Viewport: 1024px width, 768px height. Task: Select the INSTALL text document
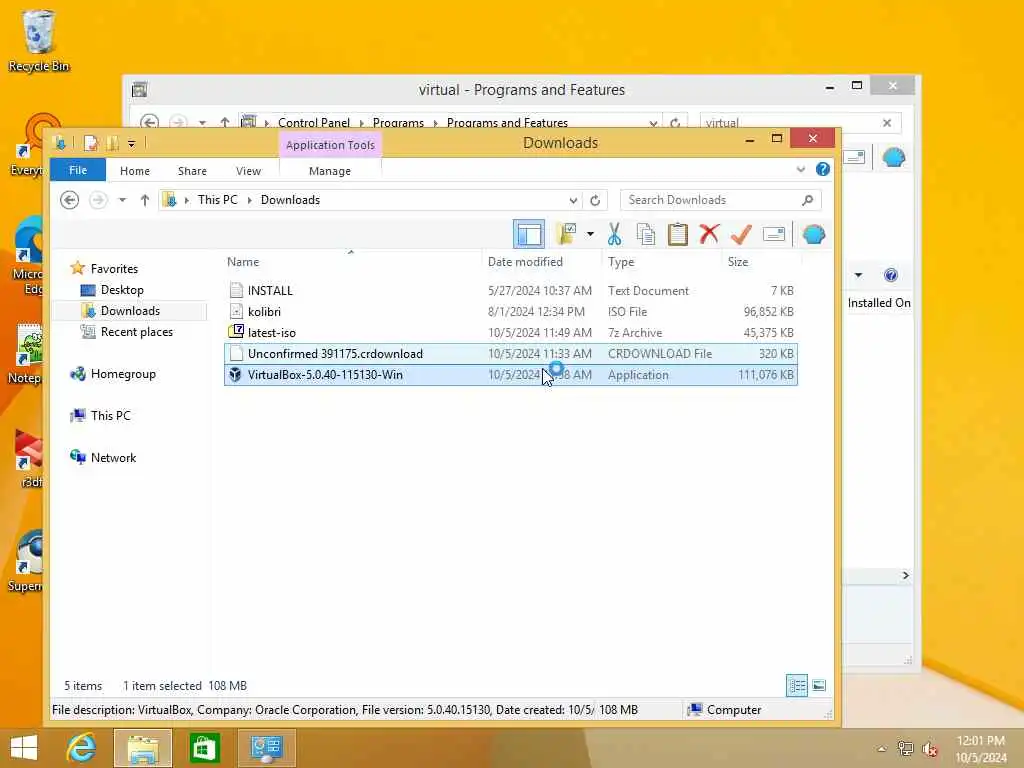pyautogui.click(x=511, y=291)
